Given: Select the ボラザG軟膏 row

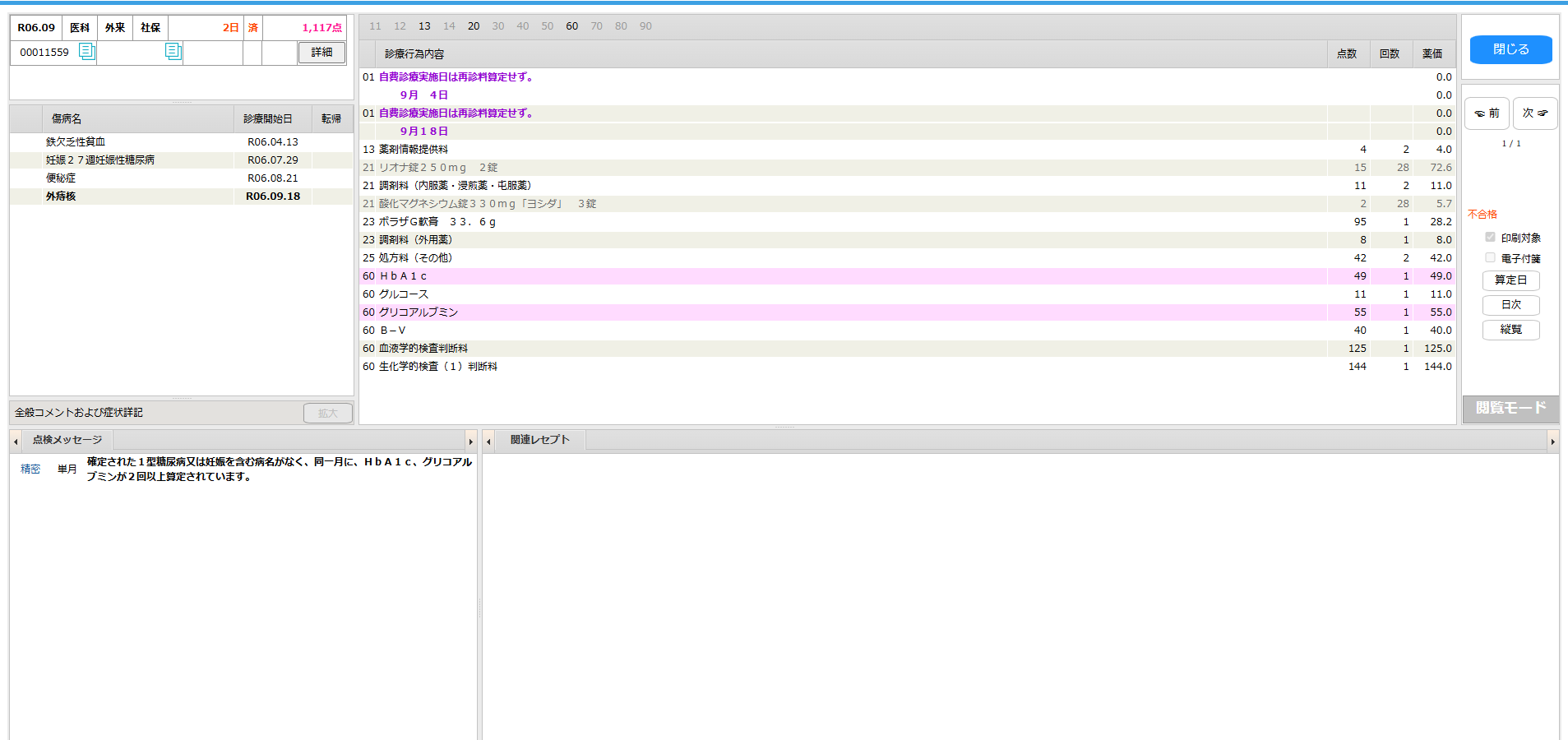Looking at the screenshot, I should click(908, 222).
